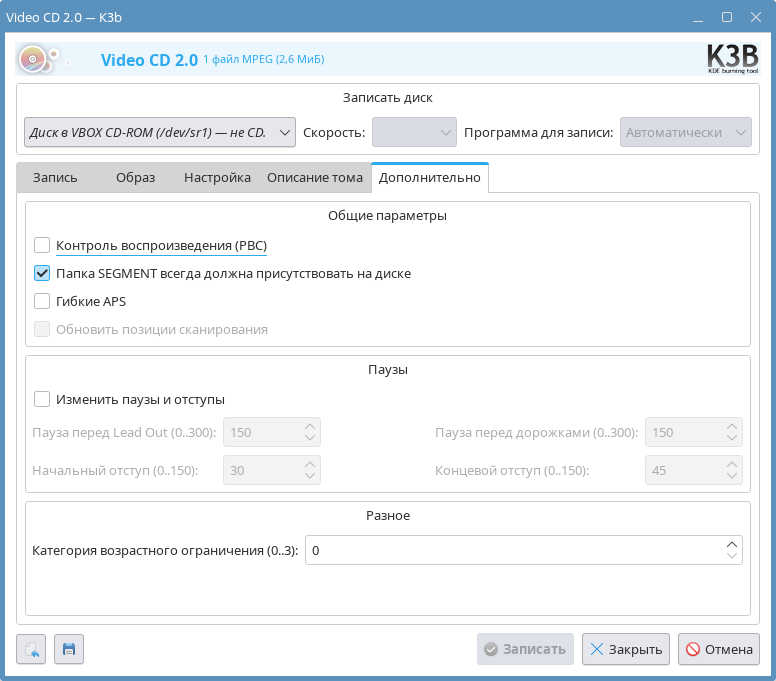Click the Video CD disc icon in the header
The height and width of the screenshot is (681, 776).
pyautogui.click(x=38, y=60)
